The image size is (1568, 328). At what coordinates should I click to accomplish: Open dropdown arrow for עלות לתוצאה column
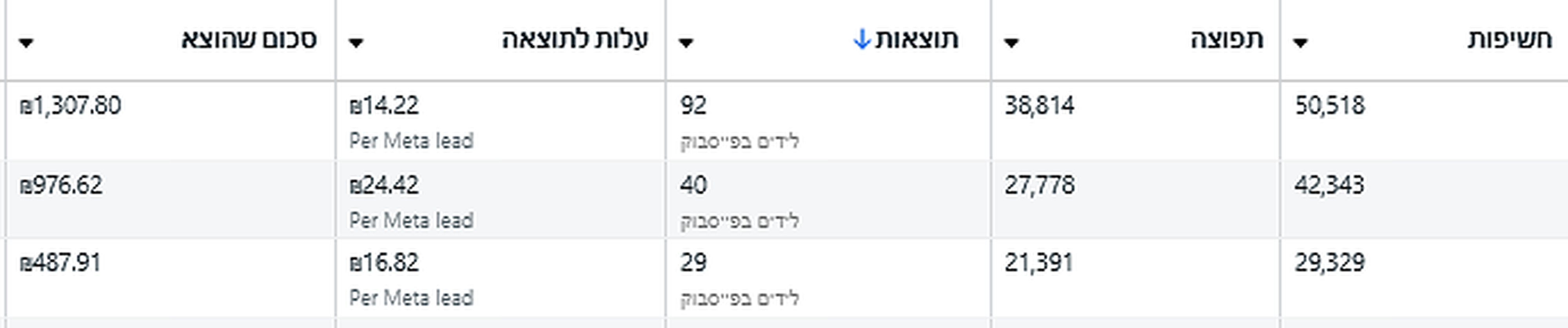click(x=356, y=43)
